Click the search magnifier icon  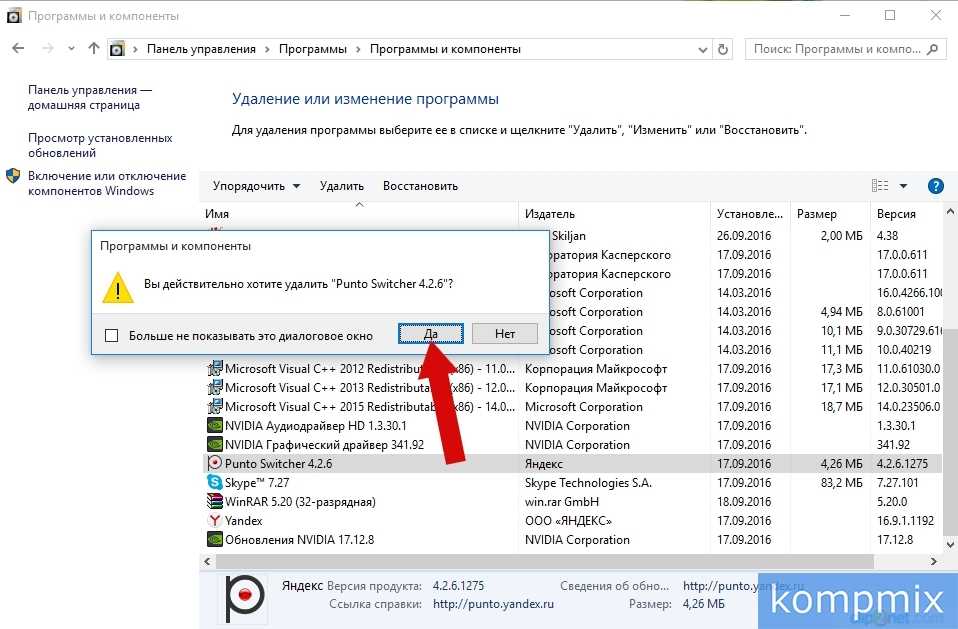pyautogui.click(x=932, y=49)
